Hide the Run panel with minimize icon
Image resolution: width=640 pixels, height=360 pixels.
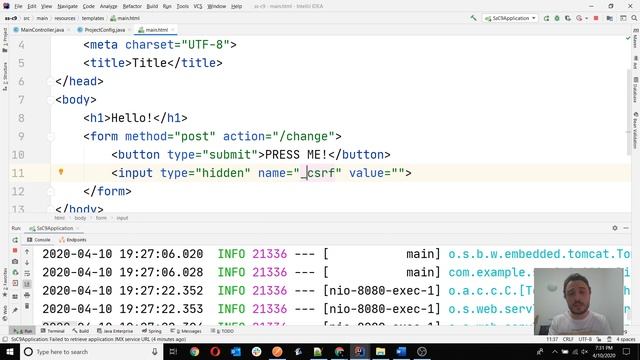(x=626, y=228)
